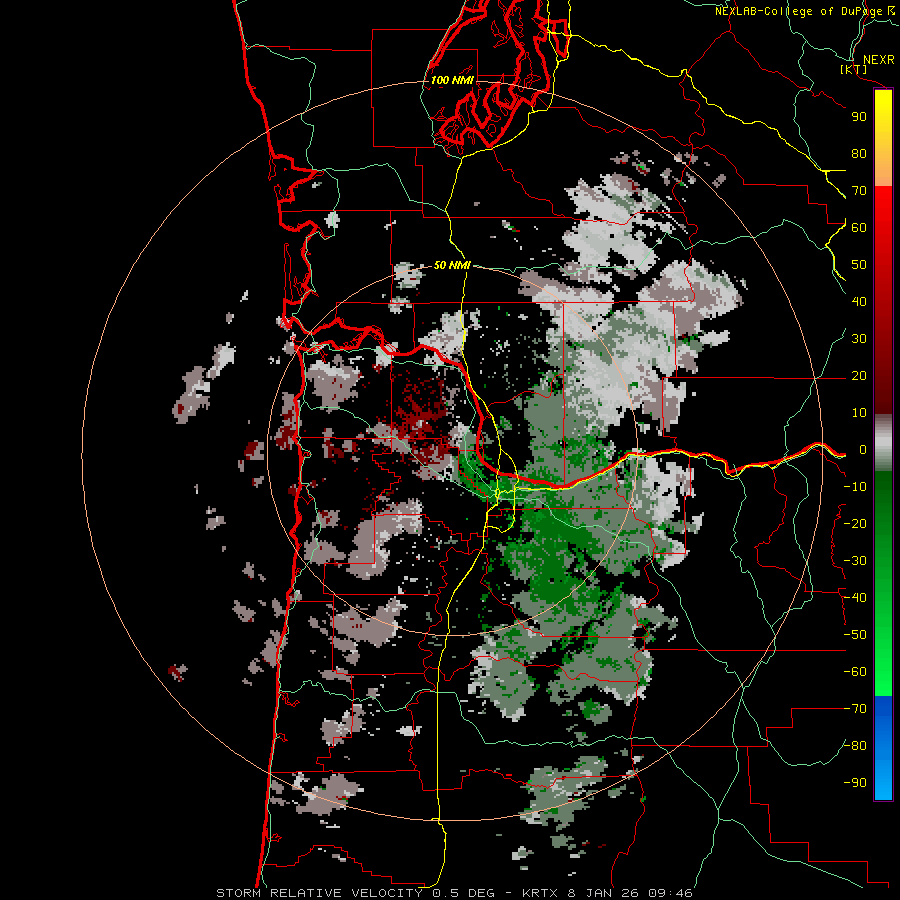Click the -70 scale label
The height and width of the screenshot is (900, 900).
click(x=855, y=709)
